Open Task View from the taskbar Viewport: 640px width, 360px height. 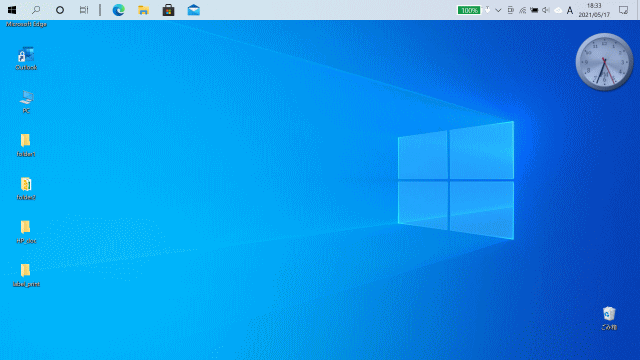[x=84, y=10]
